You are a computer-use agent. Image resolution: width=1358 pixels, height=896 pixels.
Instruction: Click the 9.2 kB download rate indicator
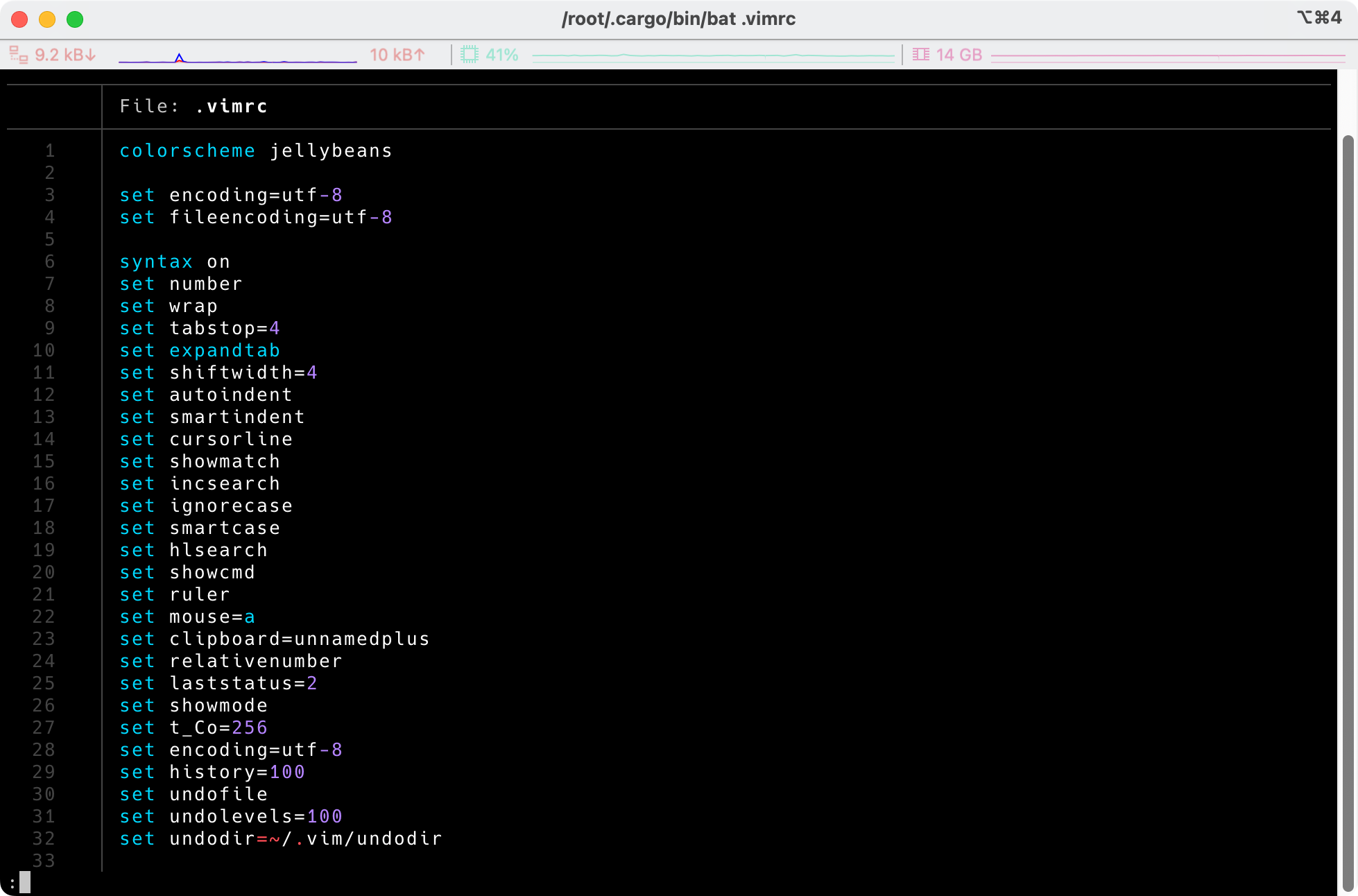click(65, 55)
